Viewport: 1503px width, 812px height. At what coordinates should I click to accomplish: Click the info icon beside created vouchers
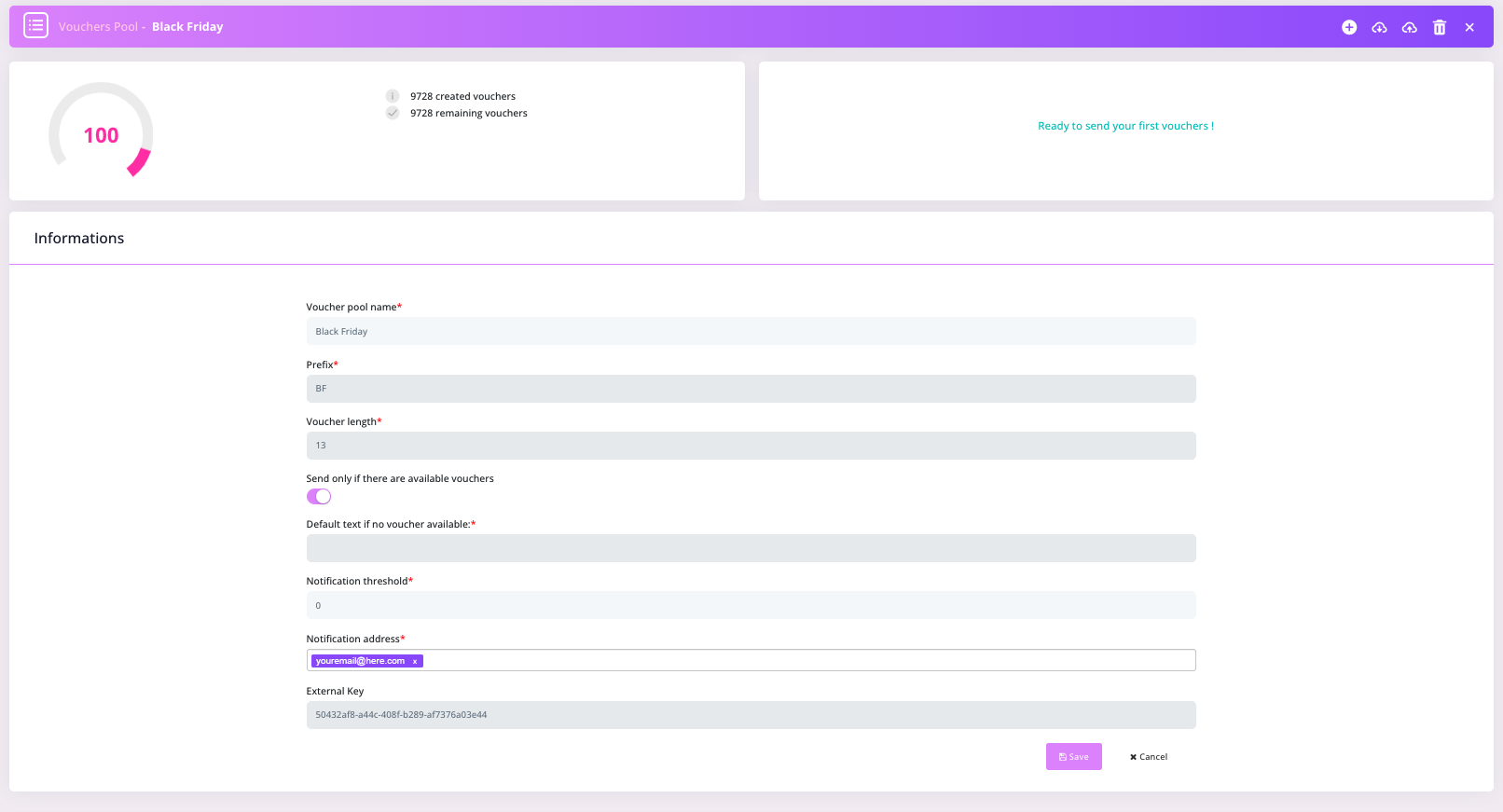393,96
